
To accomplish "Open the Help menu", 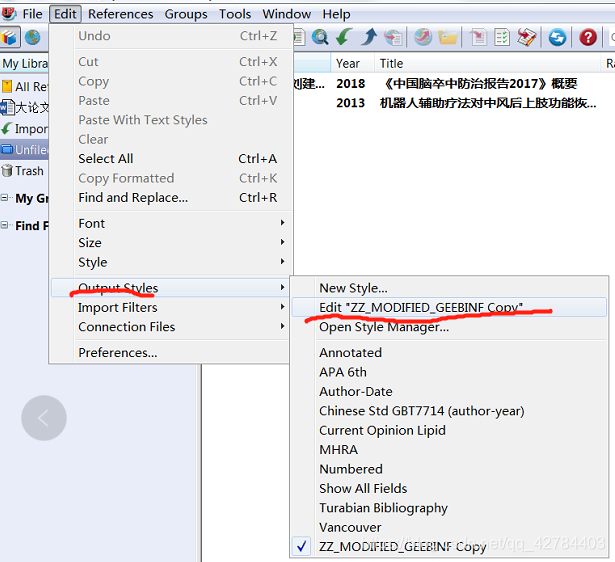I will pyautogui.click(x=337, y=14).
